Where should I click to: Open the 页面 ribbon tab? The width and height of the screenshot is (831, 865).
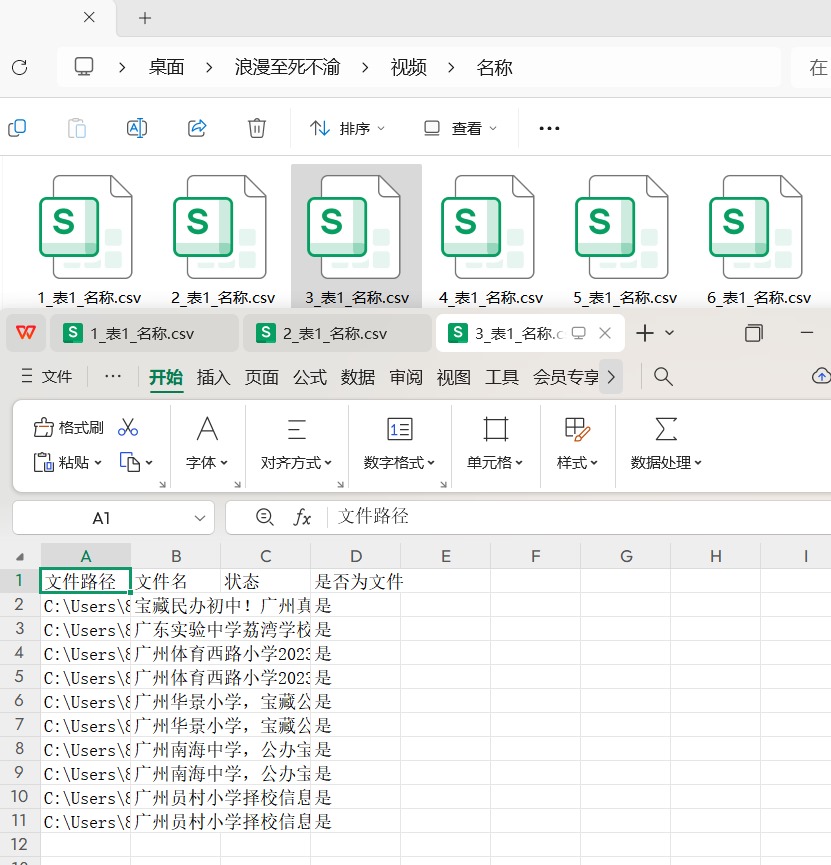pyautogui.click(x=262, y=377)
